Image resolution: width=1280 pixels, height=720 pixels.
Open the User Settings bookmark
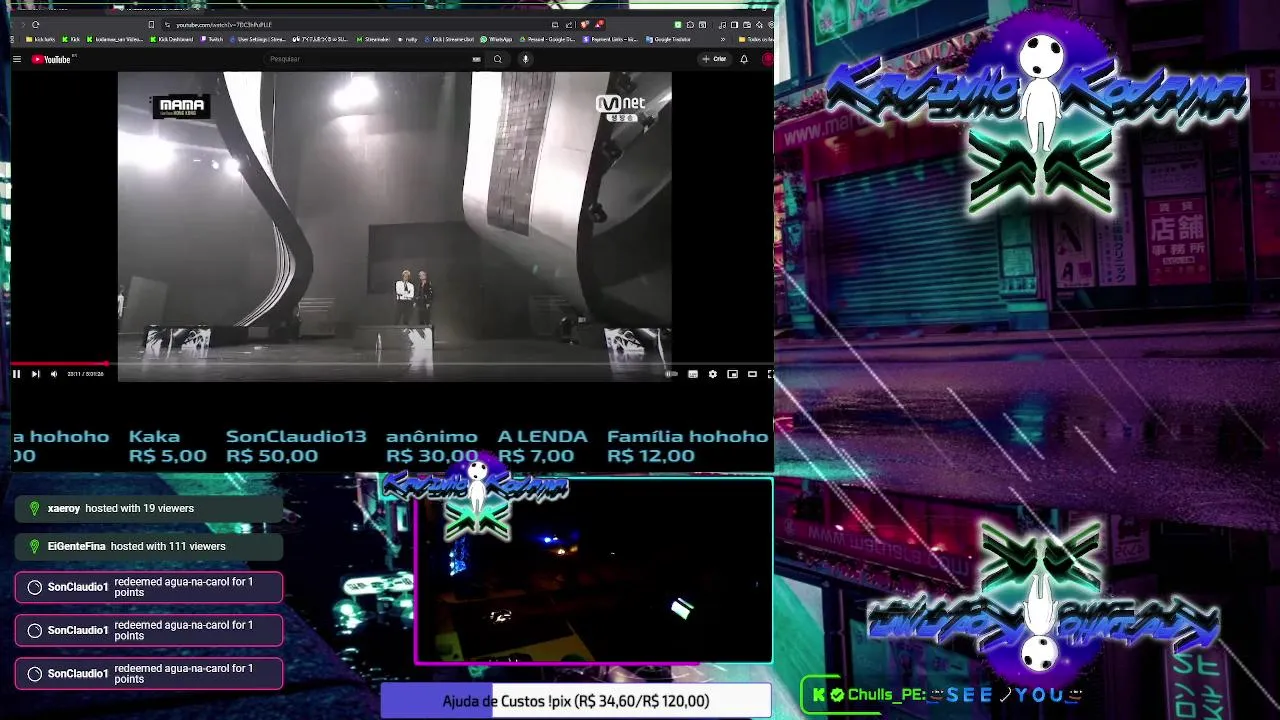click(x=258, y=40)
